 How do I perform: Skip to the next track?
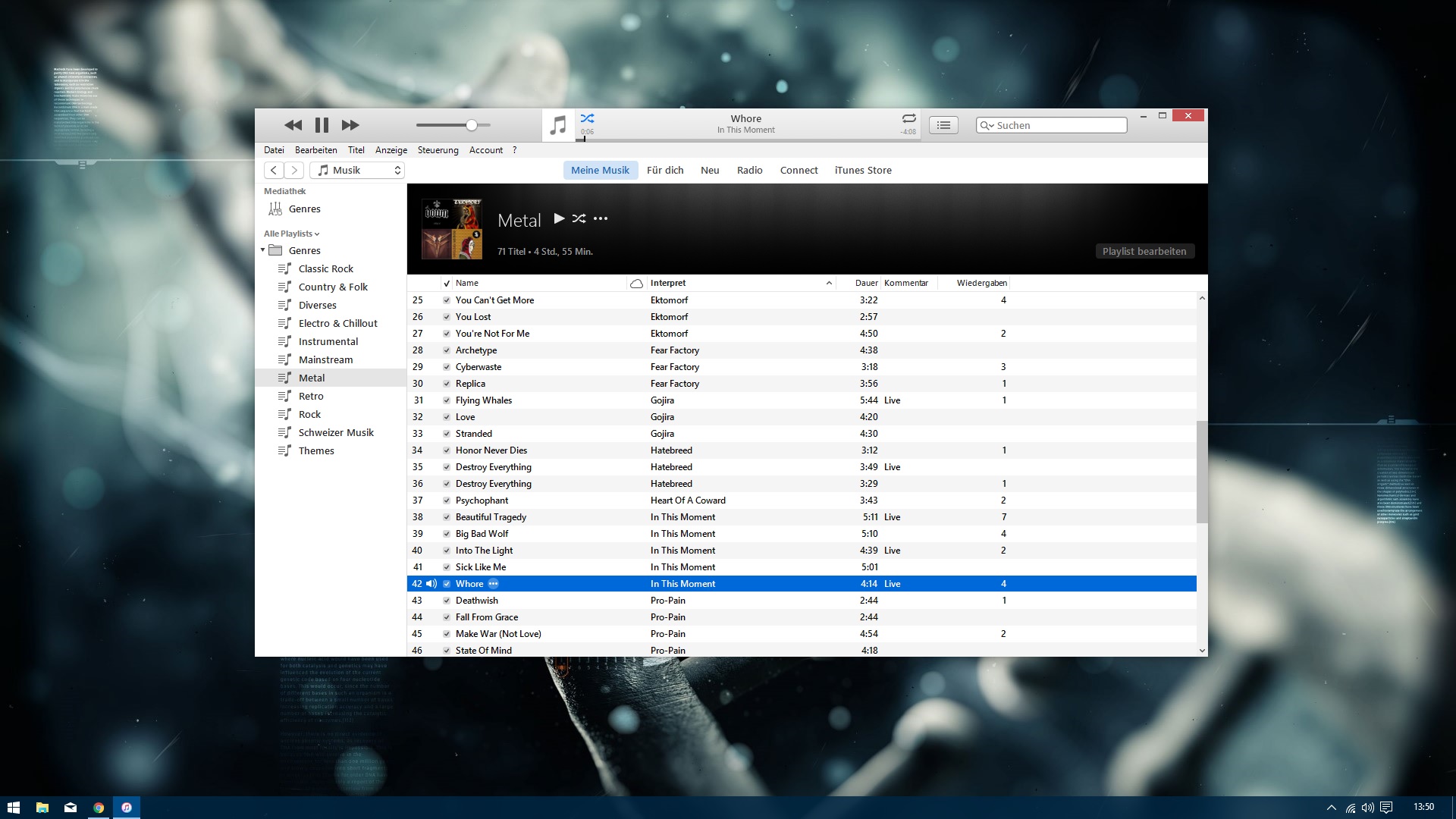pyautogui.click(x=350, y=125)
